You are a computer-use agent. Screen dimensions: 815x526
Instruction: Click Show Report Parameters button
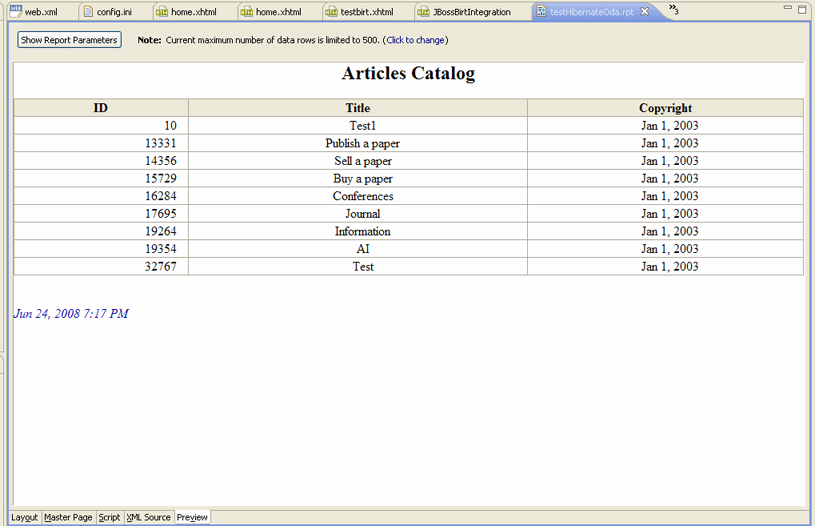pos(70,40)
